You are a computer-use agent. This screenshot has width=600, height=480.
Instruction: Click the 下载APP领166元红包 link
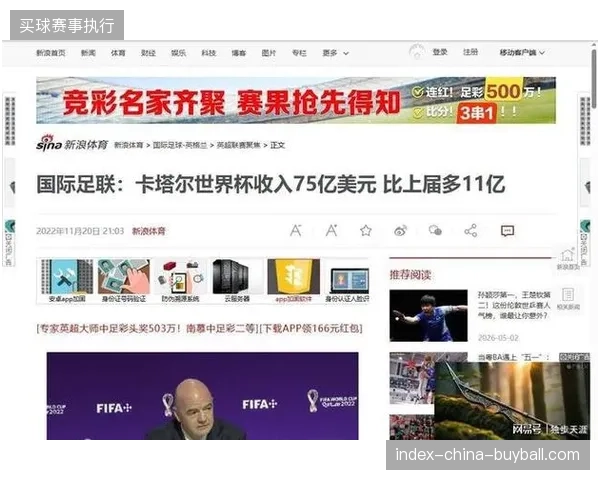point(311,328)
